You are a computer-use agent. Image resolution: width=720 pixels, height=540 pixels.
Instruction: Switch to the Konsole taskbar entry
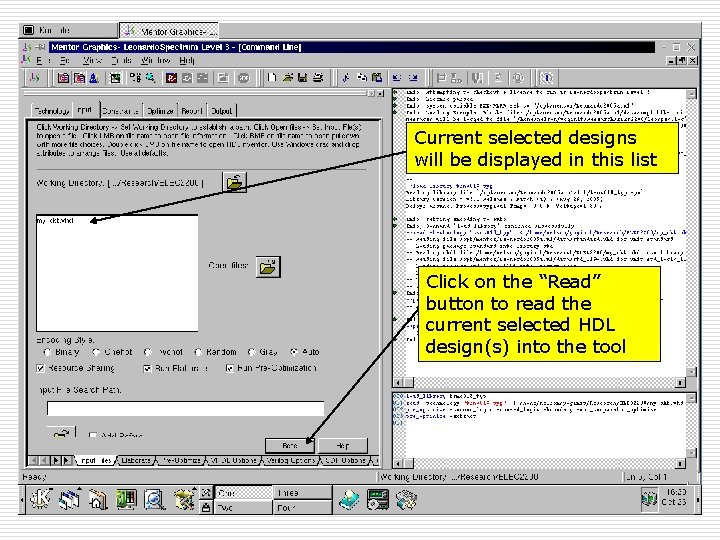(68, 30)
